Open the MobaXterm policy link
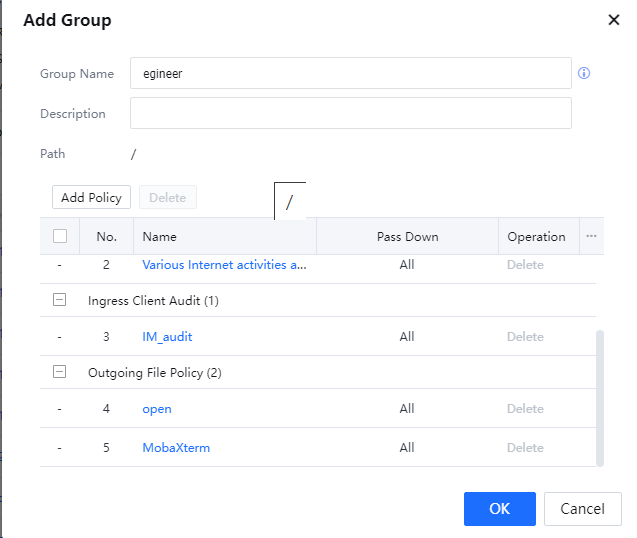Viewport: 637px width, 538px height. coord(176,448)
